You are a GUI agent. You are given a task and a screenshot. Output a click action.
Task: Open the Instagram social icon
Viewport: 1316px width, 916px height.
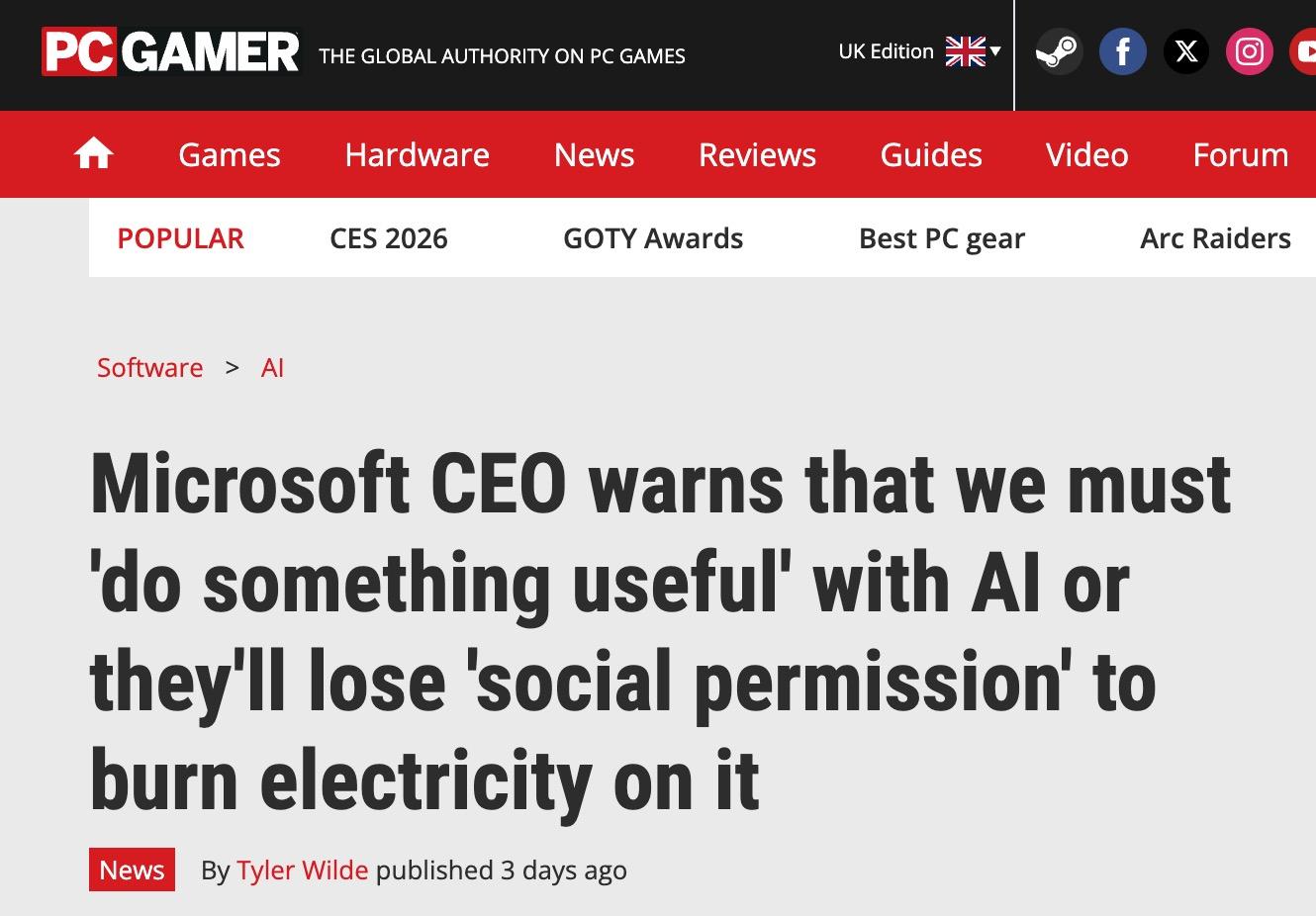pos(1249,51)
